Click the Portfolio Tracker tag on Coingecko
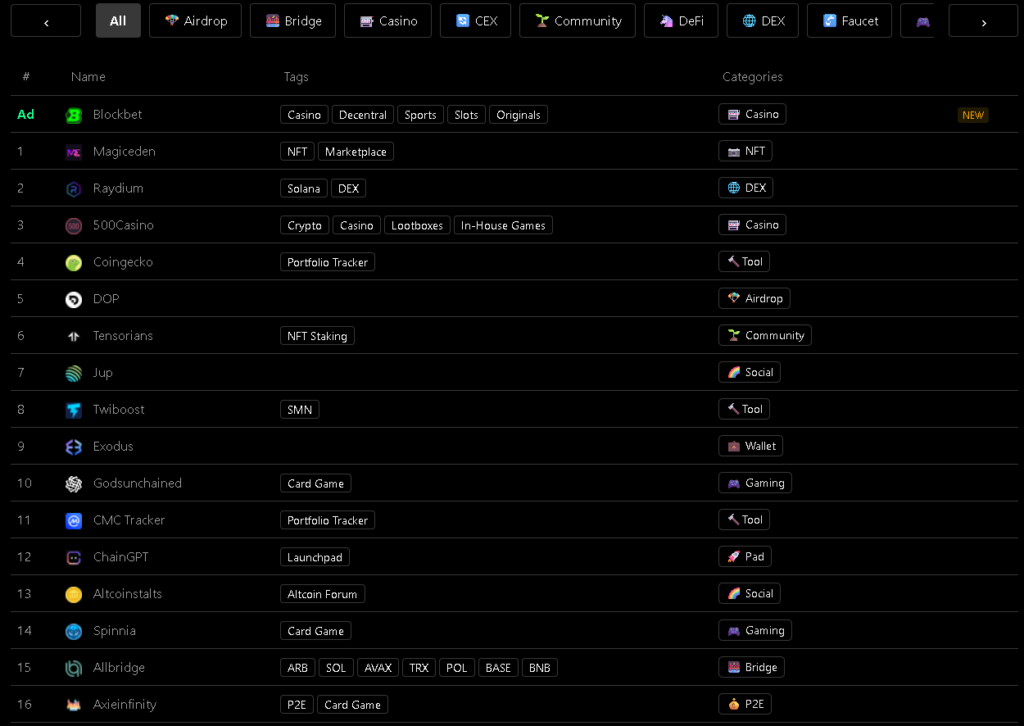1024x726 pixels. [327, 263]
